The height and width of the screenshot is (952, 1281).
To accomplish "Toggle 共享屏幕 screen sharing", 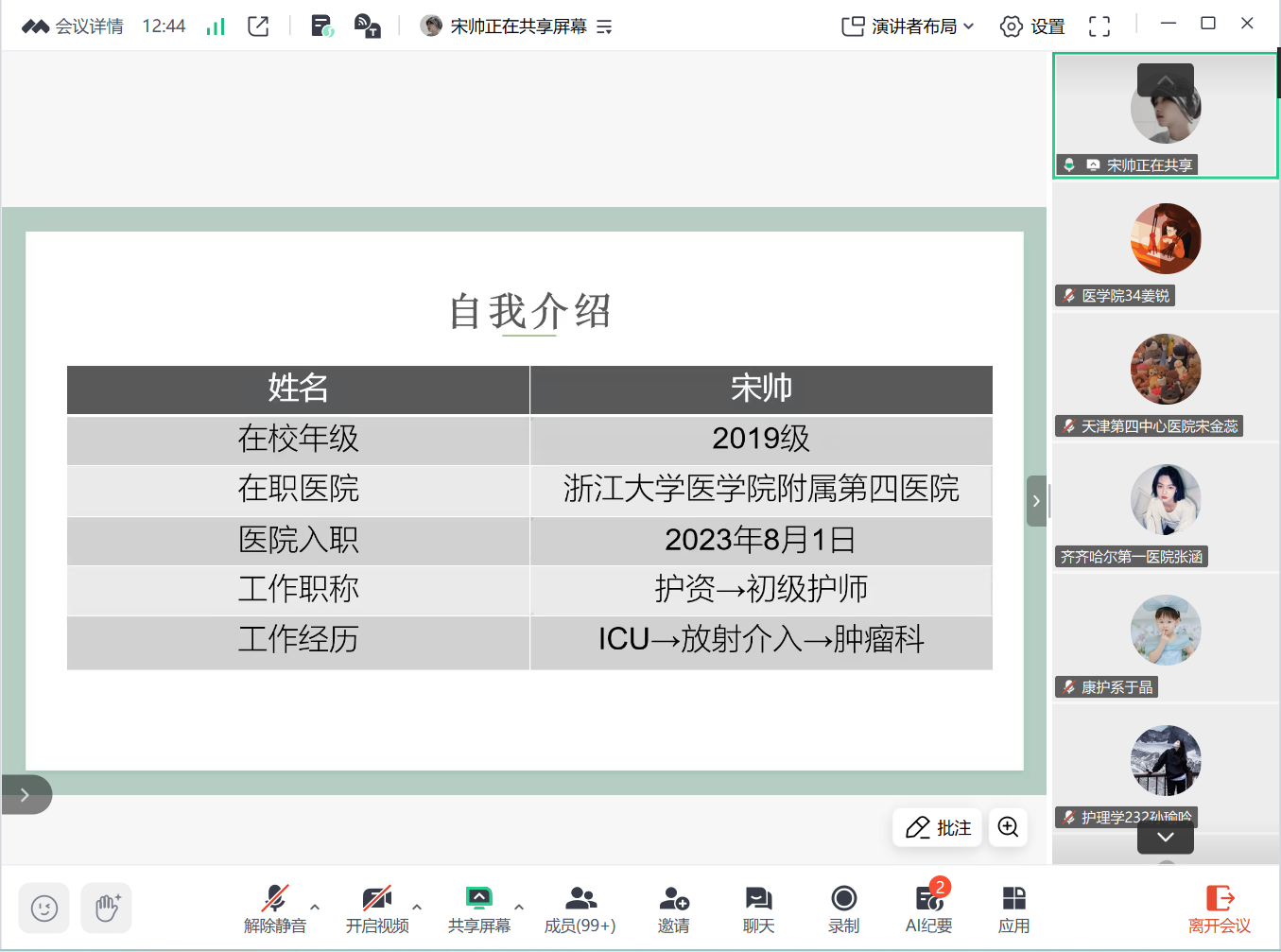I will (x=479, y=909).
